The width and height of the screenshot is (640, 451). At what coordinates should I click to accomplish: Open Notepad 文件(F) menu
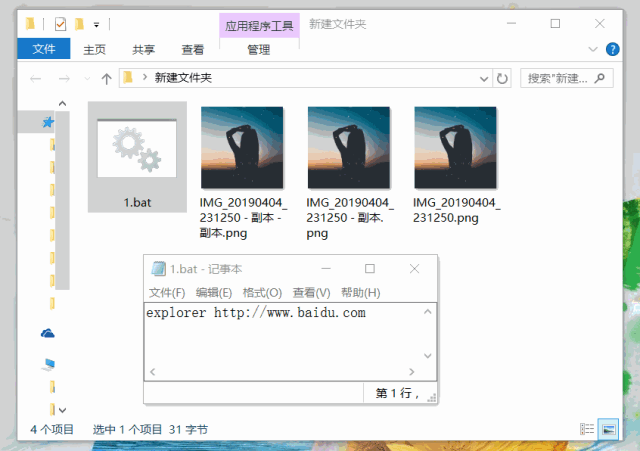point(167,293)
